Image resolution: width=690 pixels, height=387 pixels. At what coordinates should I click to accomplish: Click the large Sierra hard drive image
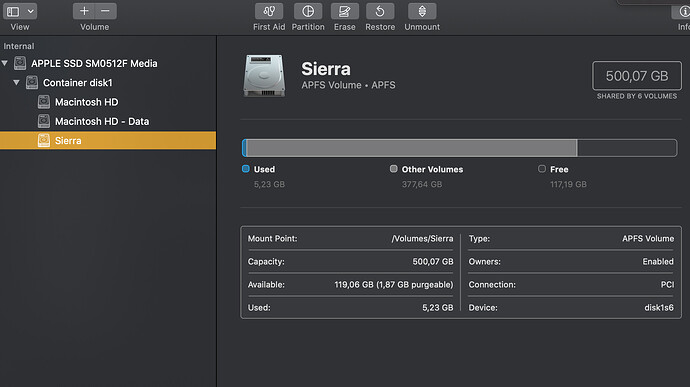(264, 76)
